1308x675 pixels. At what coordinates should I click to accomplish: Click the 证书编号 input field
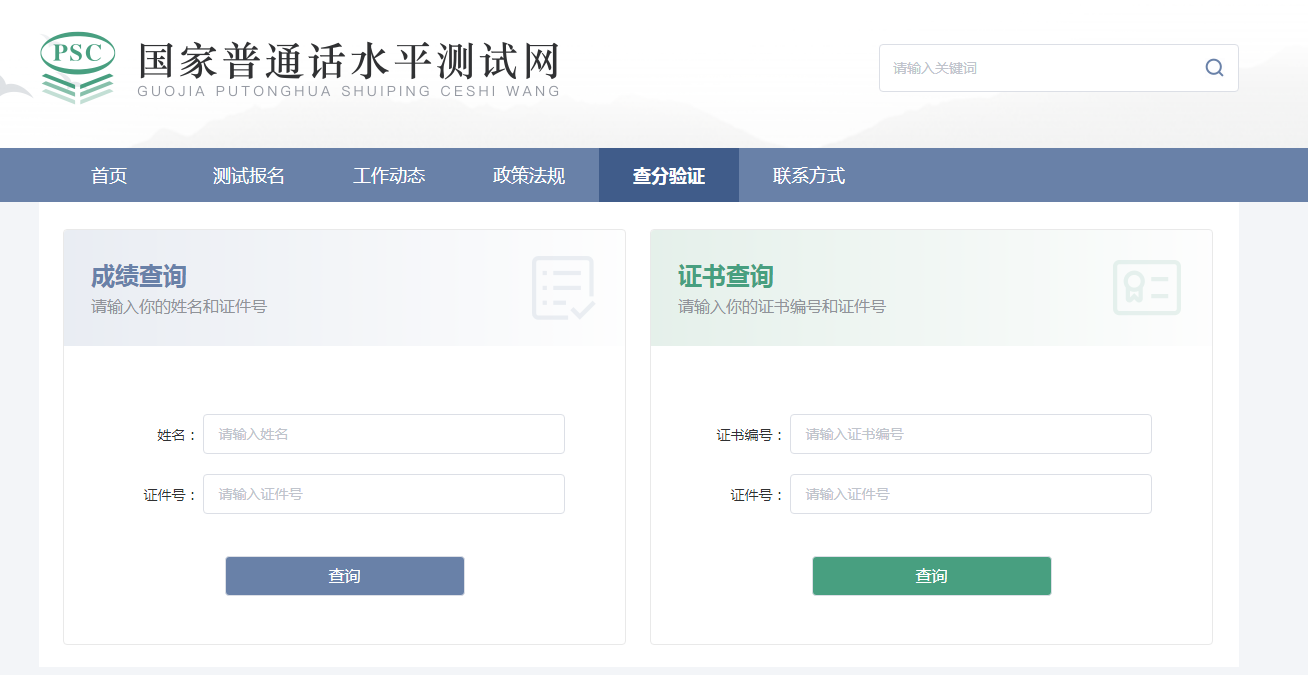(x=970, y=434)
